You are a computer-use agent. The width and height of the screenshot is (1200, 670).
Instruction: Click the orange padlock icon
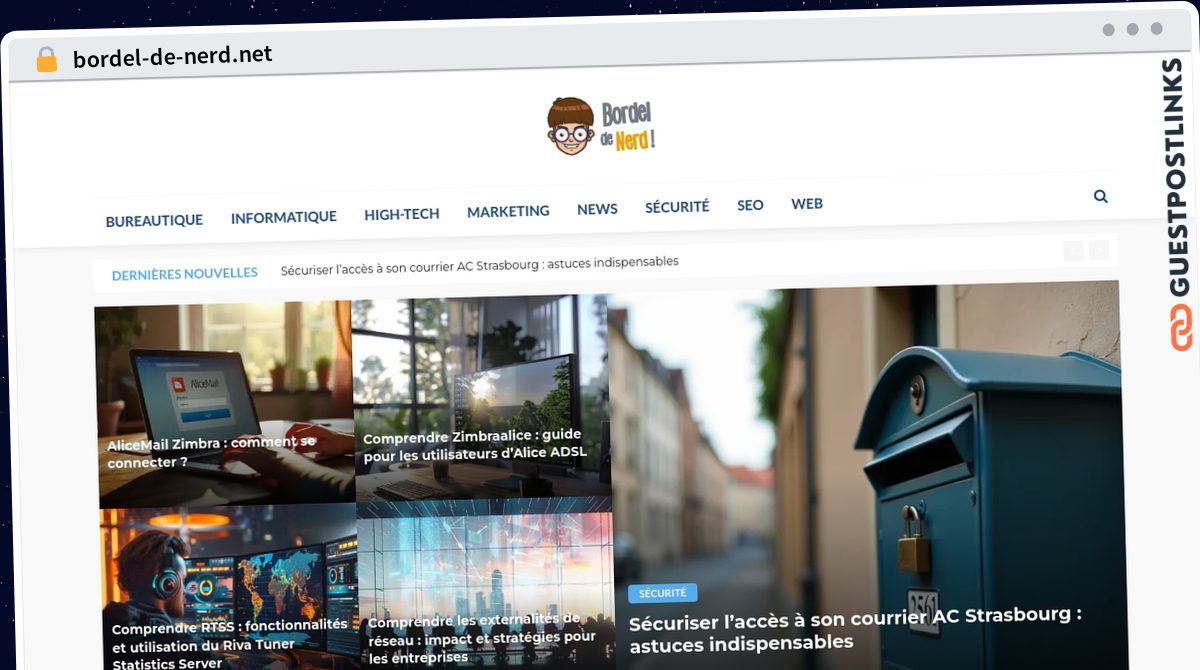tap(47, 60)
